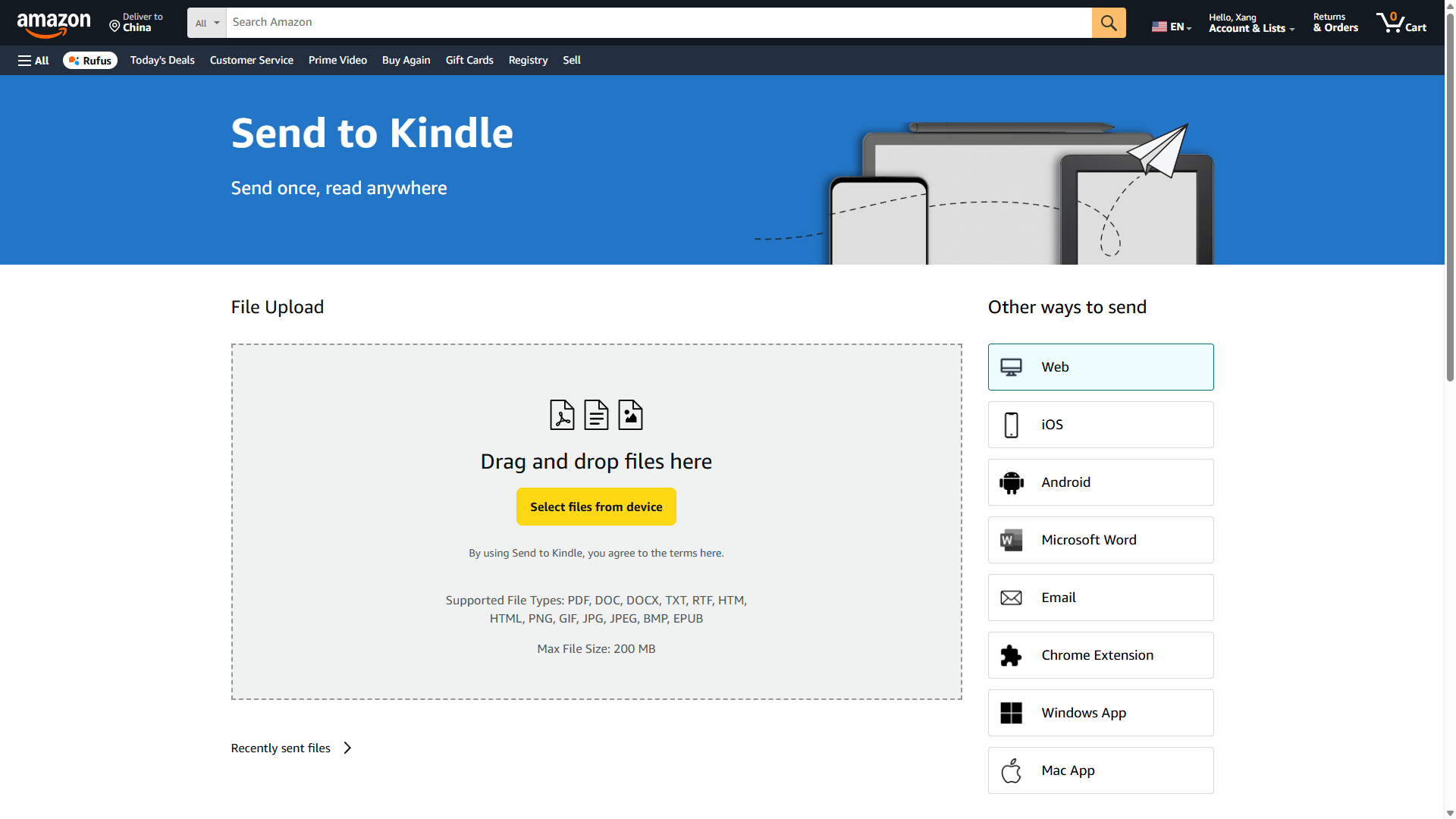The width and height of the screenshot is (1456, 819).
Task: Expand the EN language selector
Action: pos(1171,25)
